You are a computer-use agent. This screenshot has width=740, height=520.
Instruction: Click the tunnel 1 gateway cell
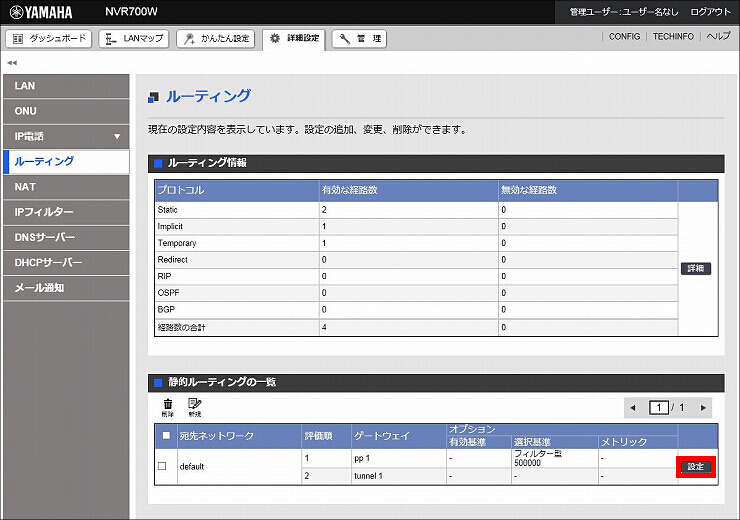[x=399, y=476]
